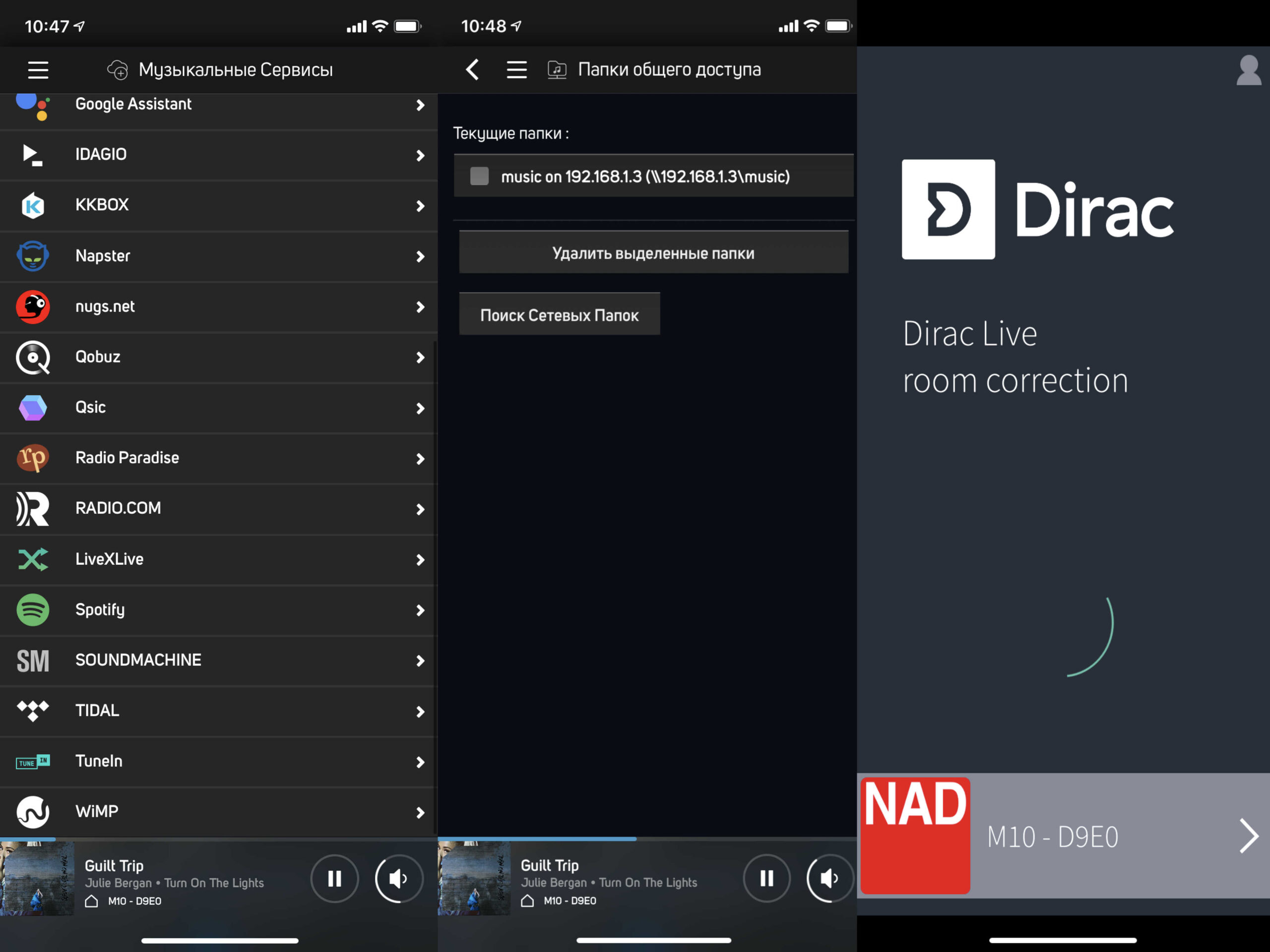
Task: Tap the Wi-Fi indicator in the 10:48 status bar
Action: 811,26
